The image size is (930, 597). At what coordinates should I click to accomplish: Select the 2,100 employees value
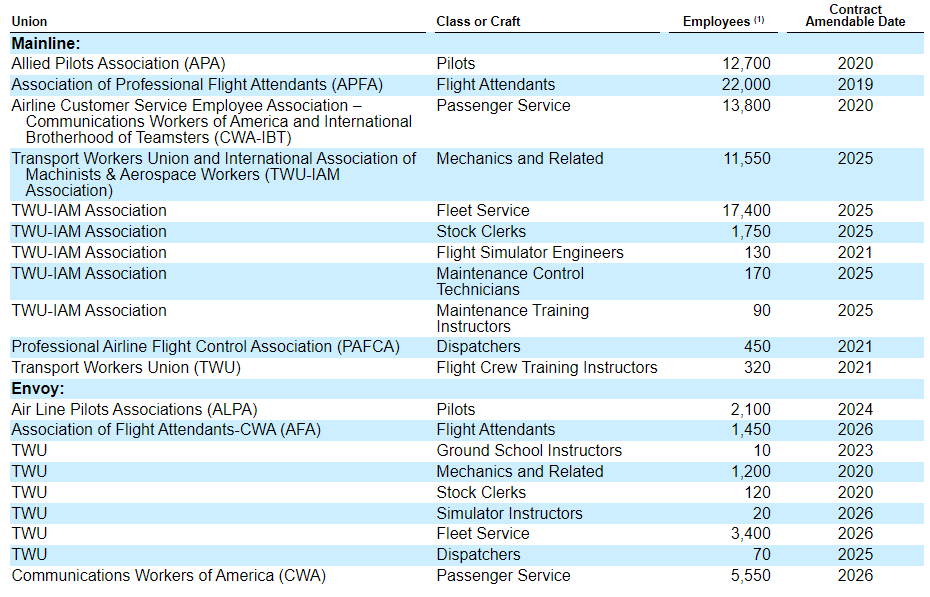coord(751,410)
